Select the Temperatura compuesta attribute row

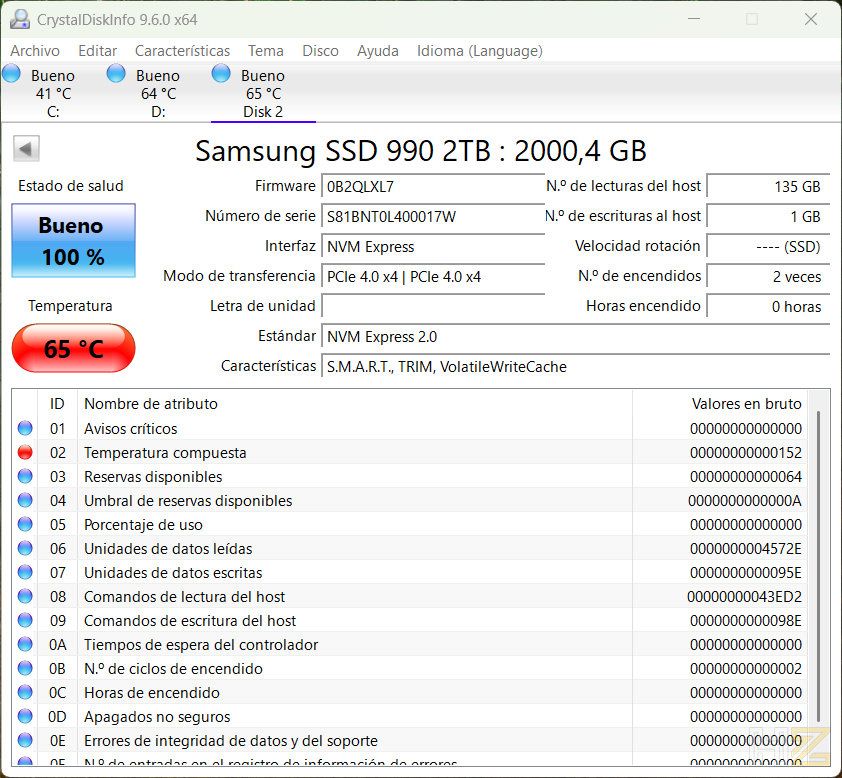pyautogui.click(x=410, y=453)
